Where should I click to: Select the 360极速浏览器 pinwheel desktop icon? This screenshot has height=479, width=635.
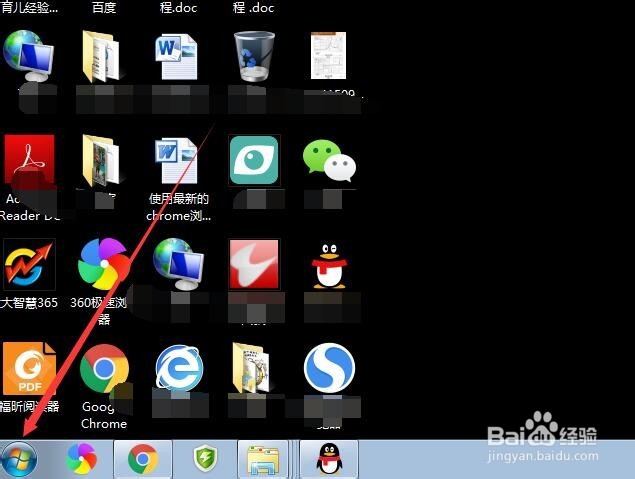click(104, 264)
